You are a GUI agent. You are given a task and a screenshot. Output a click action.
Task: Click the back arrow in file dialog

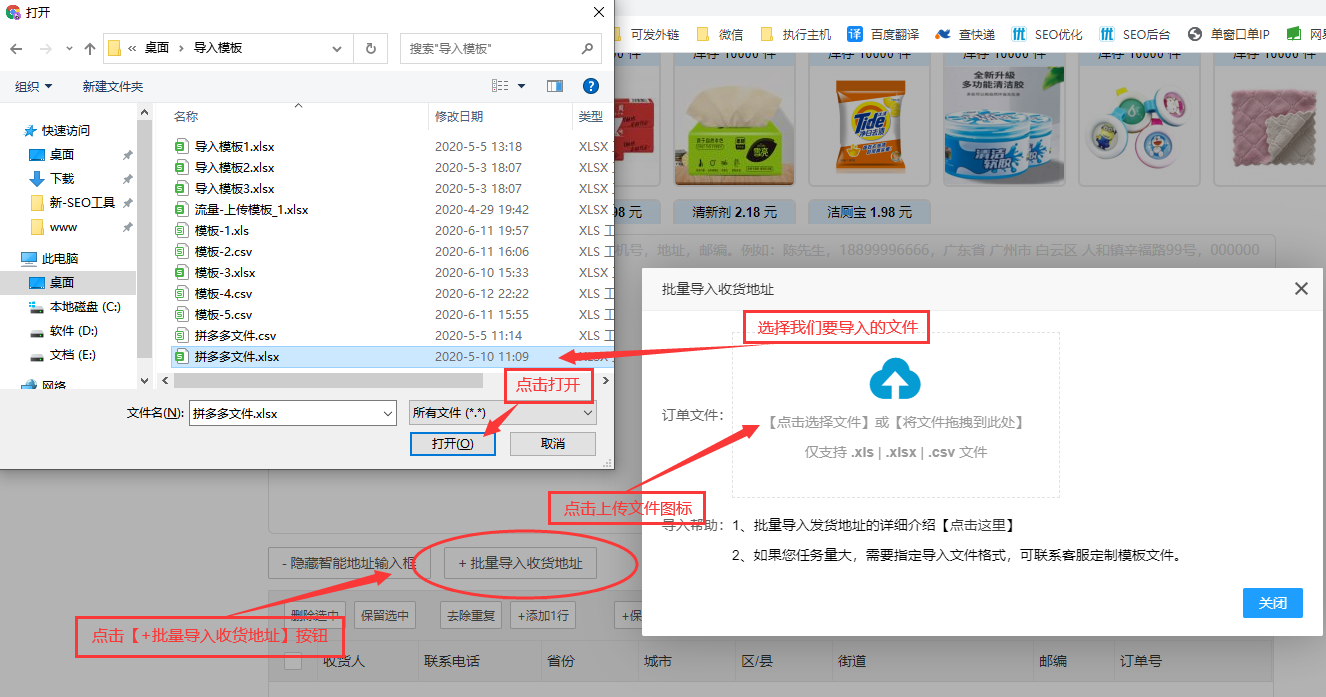pos(16,48)
